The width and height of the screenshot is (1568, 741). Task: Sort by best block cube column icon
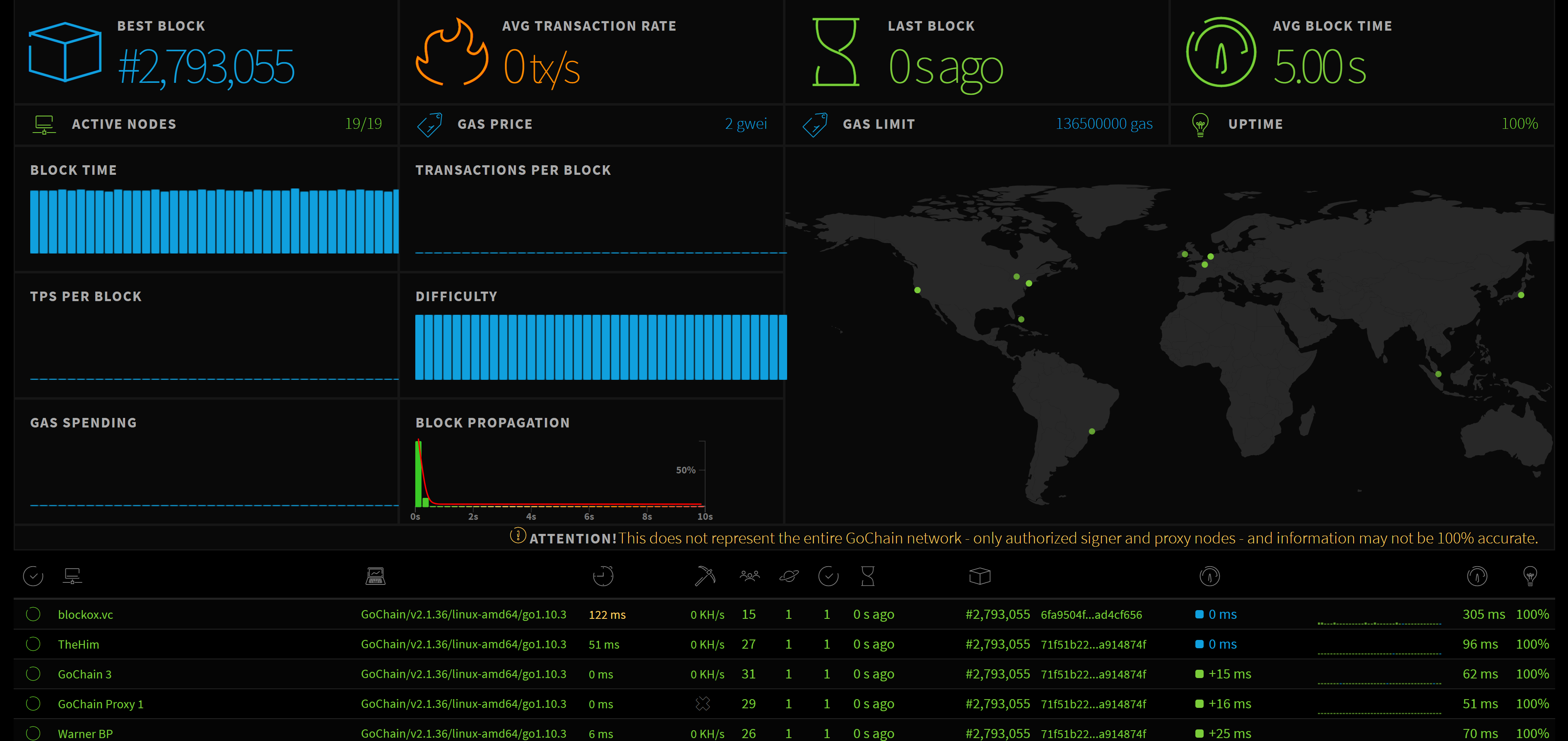(x=979, y=576)
